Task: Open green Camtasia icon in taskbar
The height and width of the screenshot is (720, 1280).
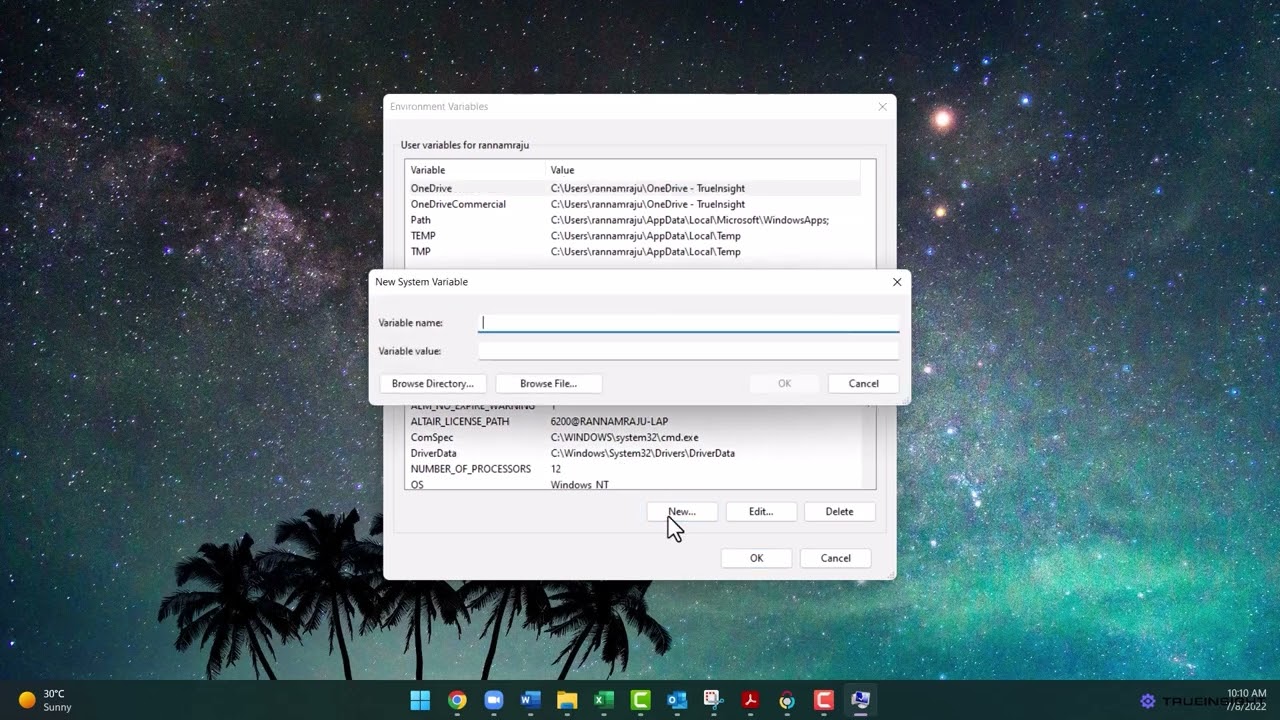Action: coord(641,700)
